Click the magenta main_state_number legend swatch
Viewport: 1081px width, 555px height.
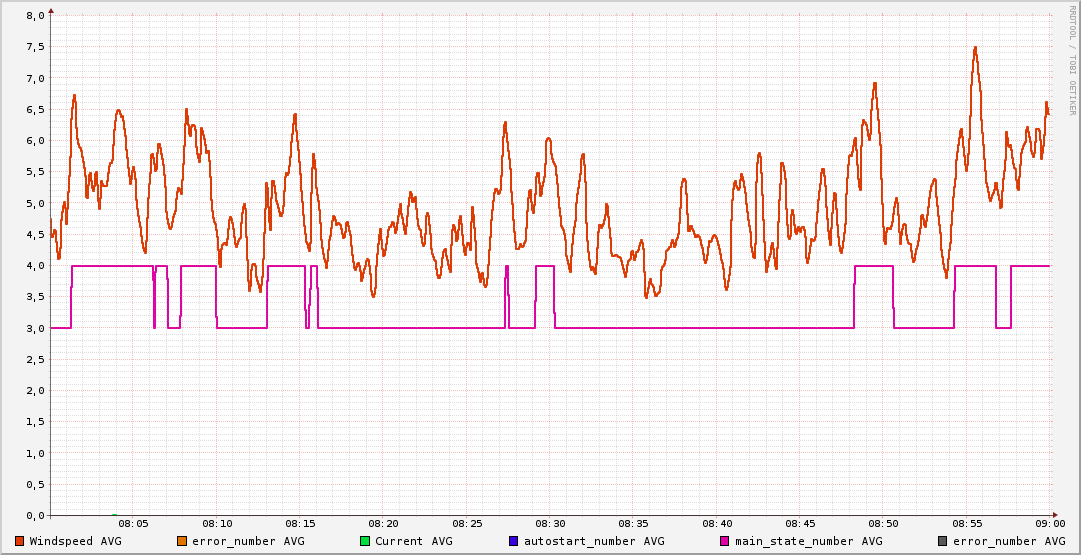[x=725, y=541]
